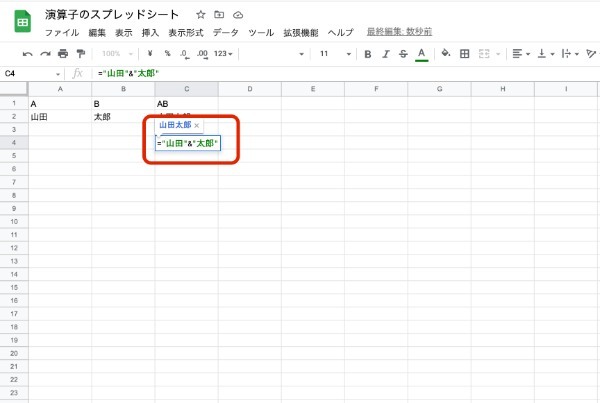This screenshot has width=600, height=403.
Task: Toggle bold formatting
Action: pyautogui.click(x=368, y=54)
